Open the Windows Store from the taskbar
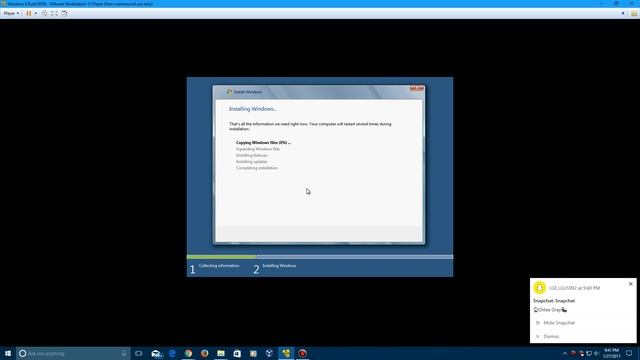640x360 pixels. click(237, 353)
